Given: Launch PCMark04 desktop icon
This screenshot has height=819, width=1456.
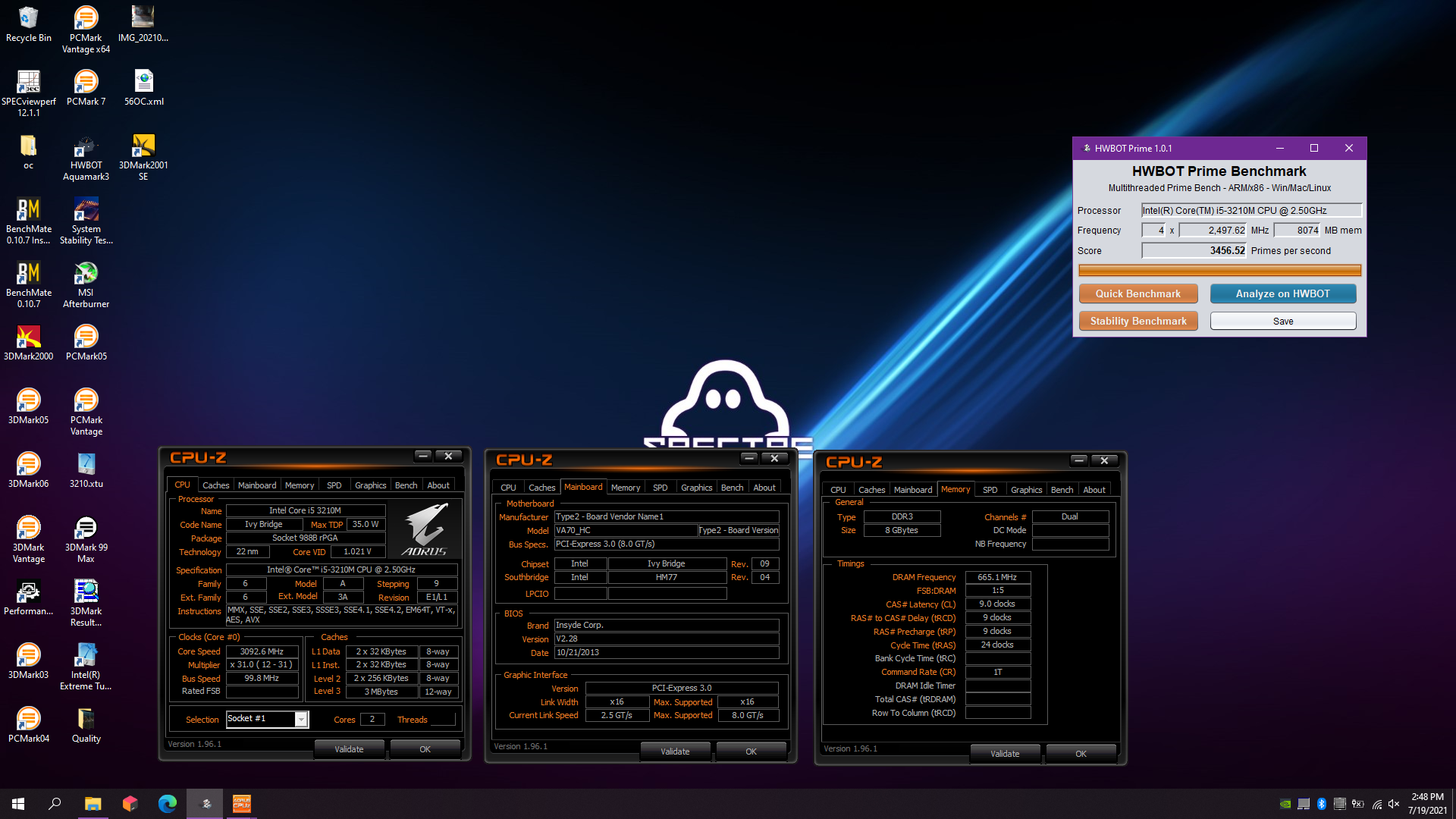Looking at the screenshot, I should (28, 725).
